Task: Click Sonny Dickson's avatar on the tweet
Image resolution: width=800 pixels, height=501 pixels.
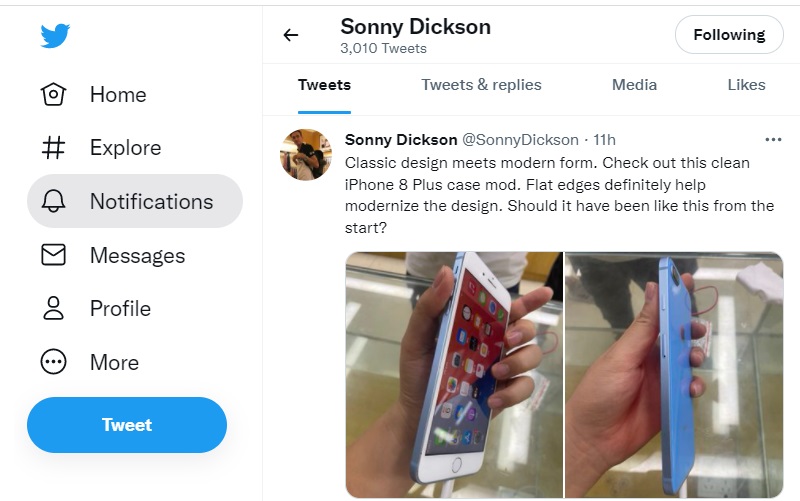Action: pos(306,155)
